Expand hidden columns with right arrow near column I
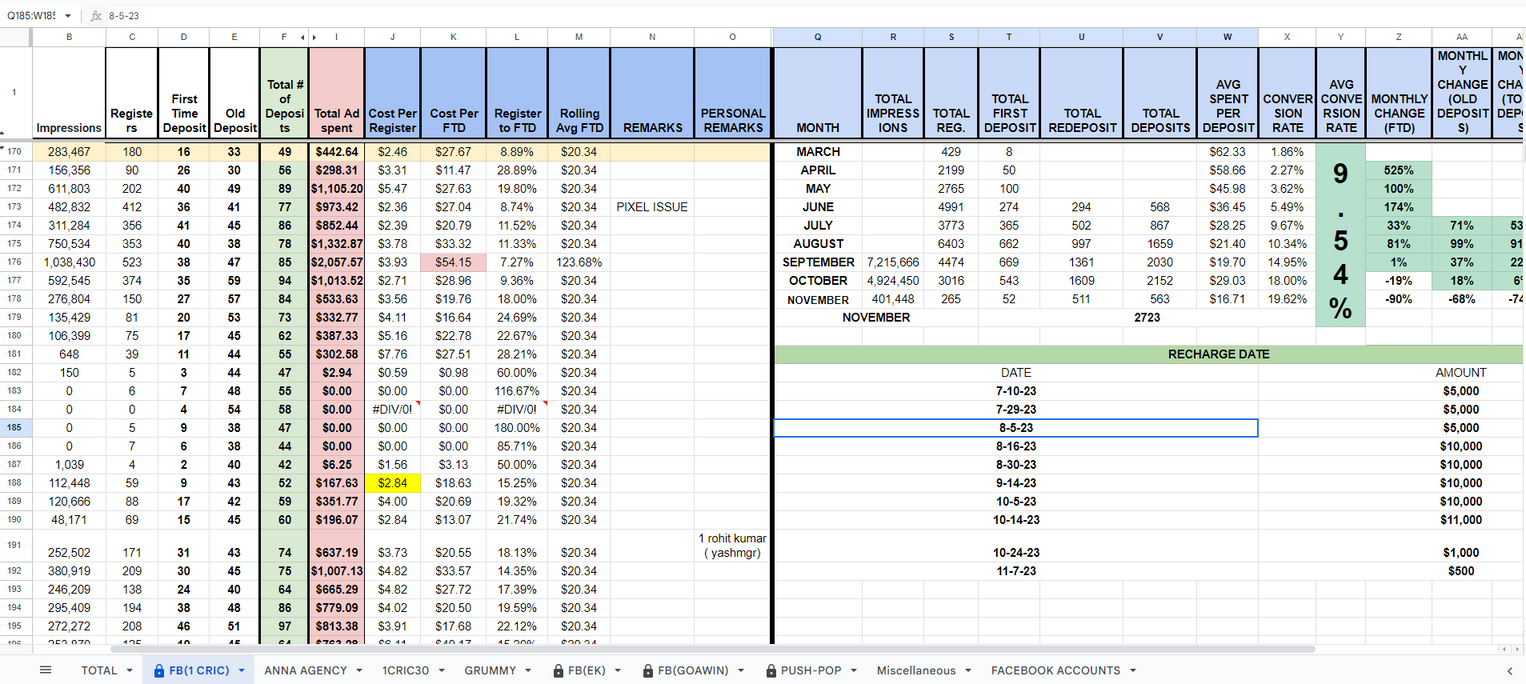This screenshot has height=684, width=1526. pyautogui.click(x=314, y=38)
